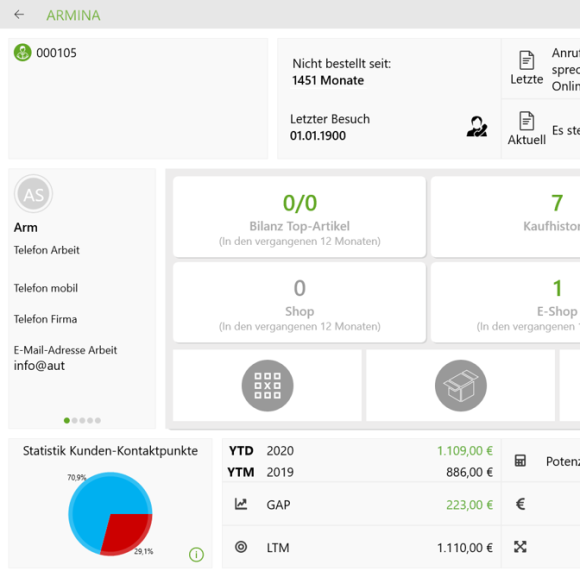Open the Bilanz Top-Artikel tile
The width and height of the screenshot is (580, 571).
(x=299, y=217)
